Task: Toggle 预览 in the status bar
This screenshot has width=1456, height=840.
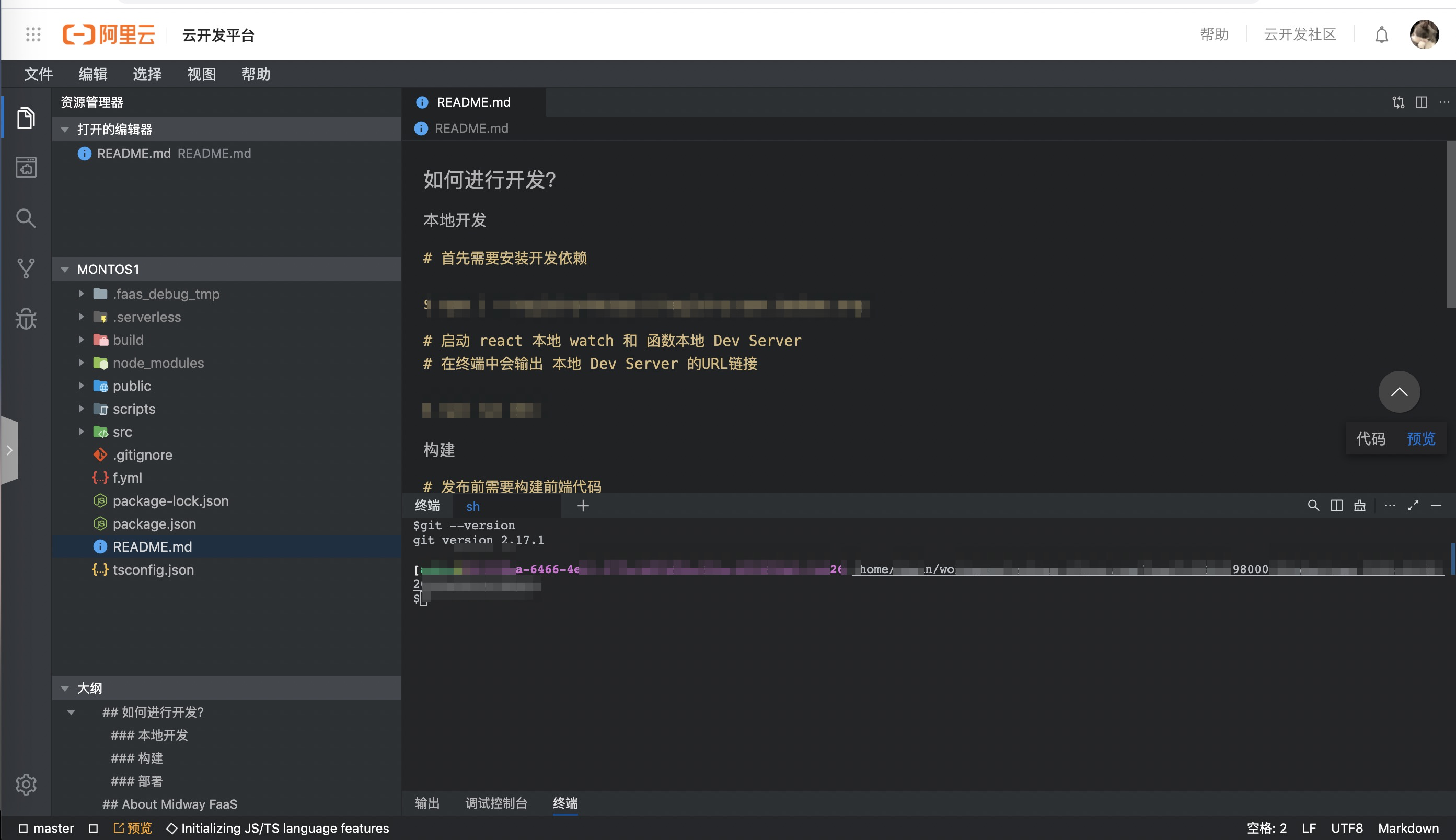Action: point(133,828)
